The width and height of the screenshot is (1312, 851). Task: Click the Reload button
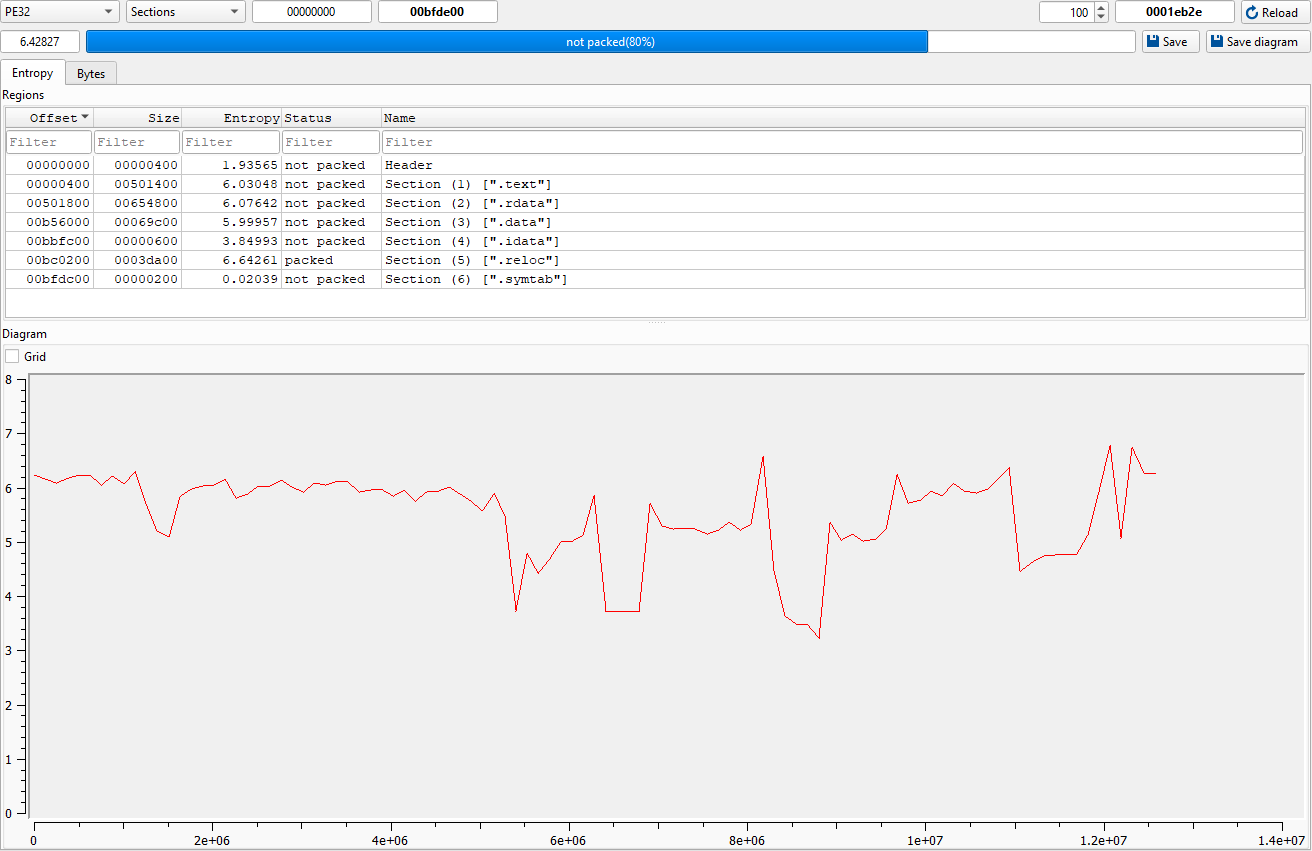pos(1273,12)
